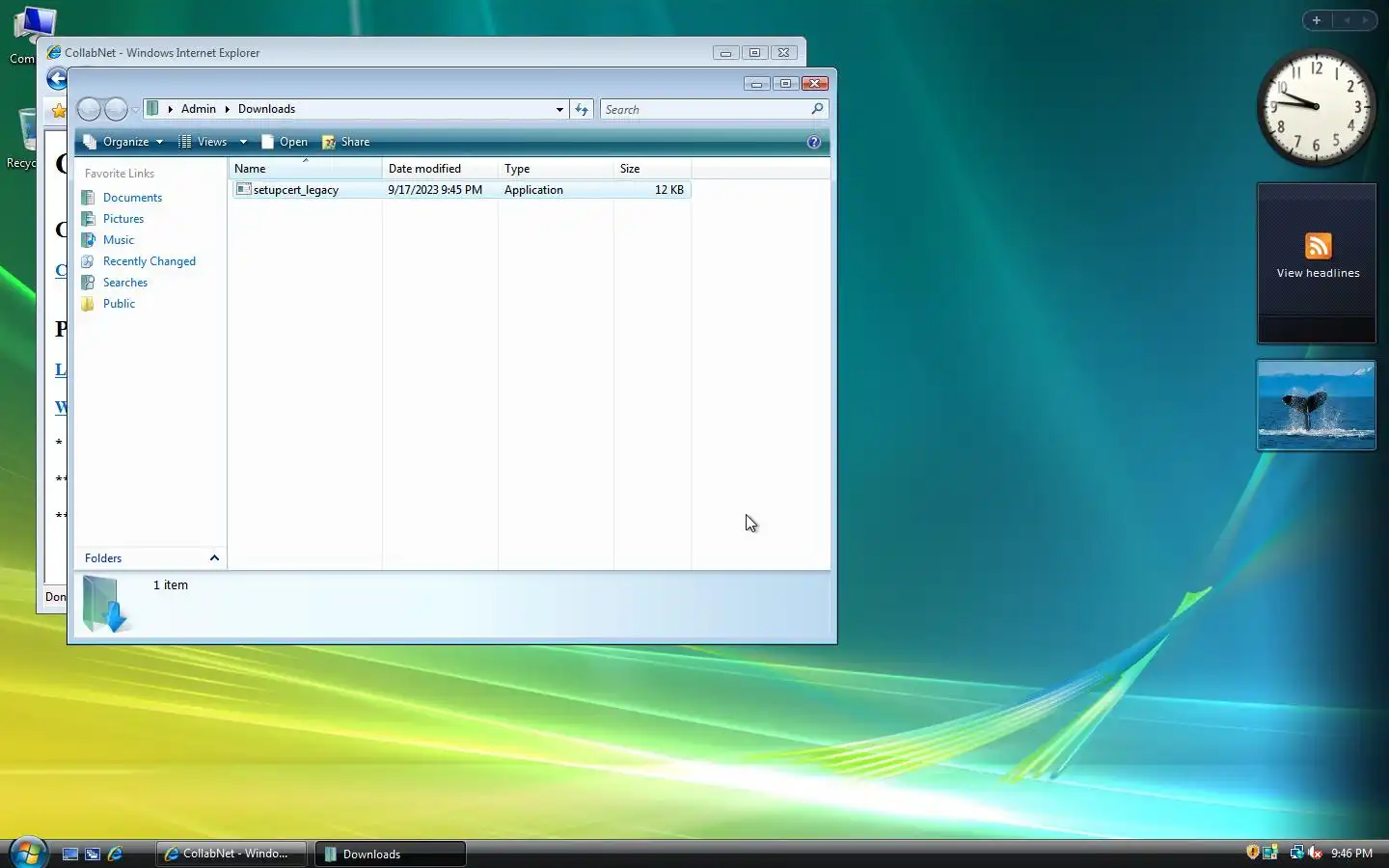Expand the address bar history dropdown

click(x=559, y=110)
